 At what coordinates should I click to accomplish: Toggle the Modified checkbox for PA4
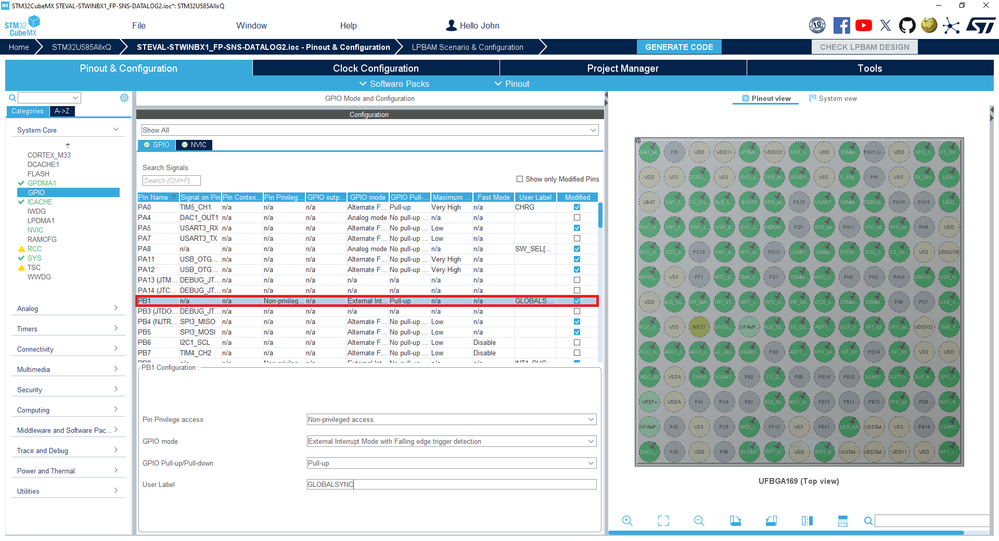pos(577,217)
